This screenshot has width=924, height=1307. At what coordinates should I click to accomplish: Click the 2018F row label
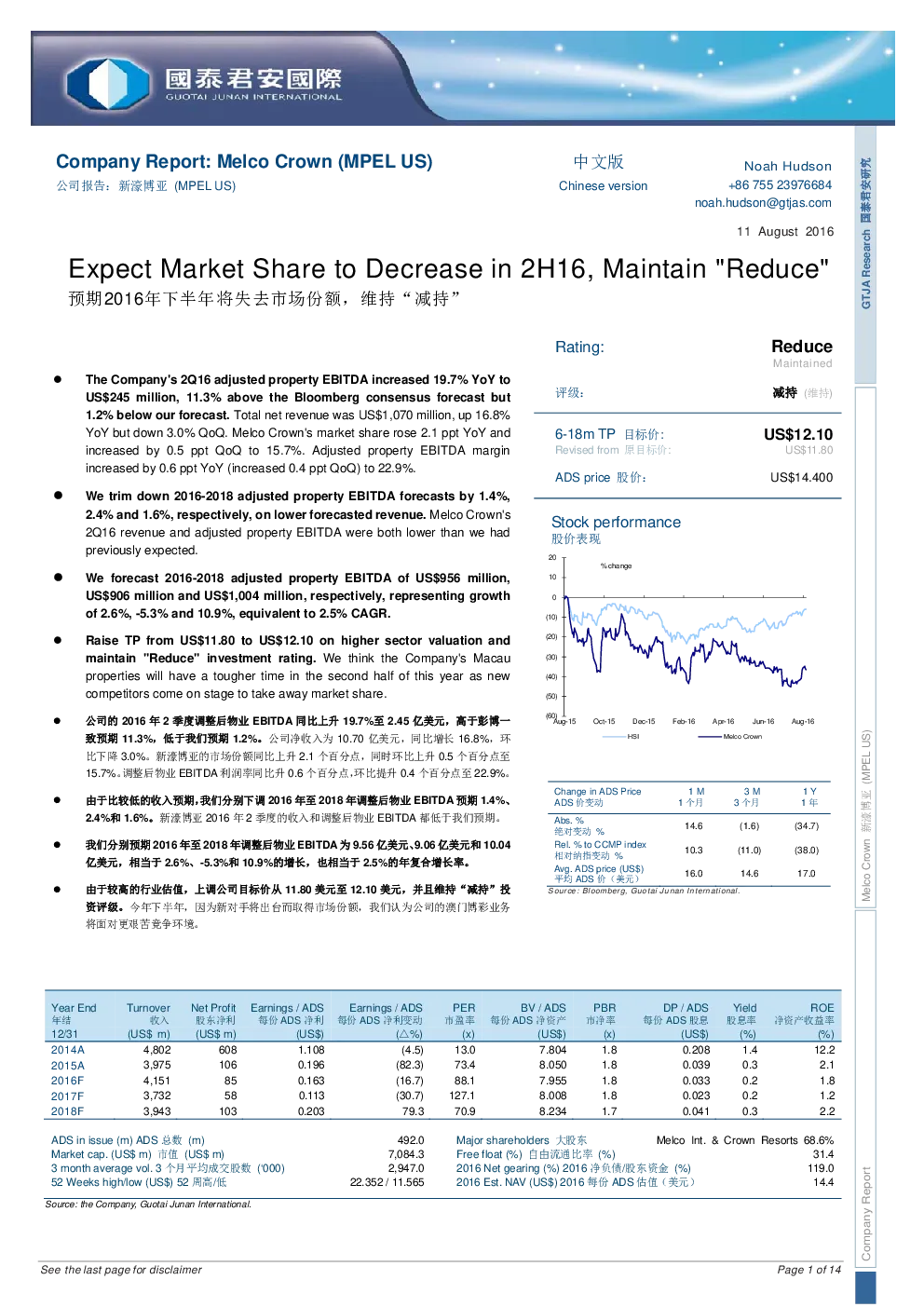(x=67, y=1111)
